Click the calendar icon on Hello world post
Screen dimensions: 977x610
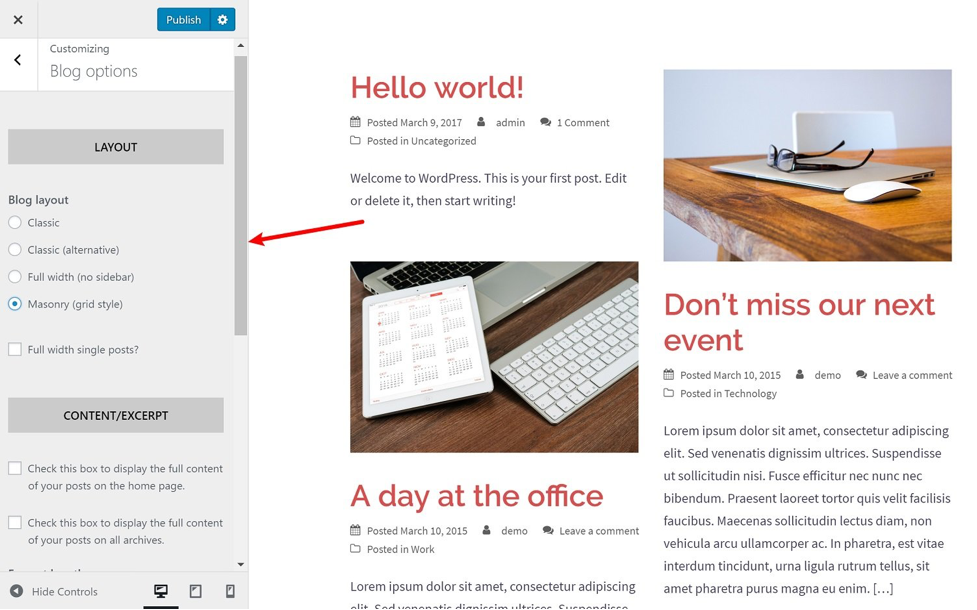tap(355, 122)
